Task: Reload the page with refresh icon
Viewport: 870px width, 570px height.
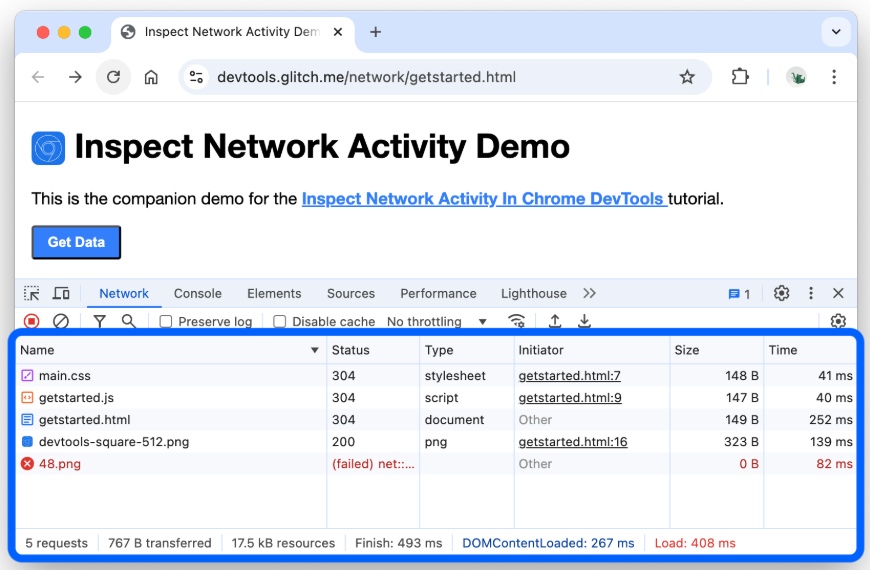Action: coord(114,77)
